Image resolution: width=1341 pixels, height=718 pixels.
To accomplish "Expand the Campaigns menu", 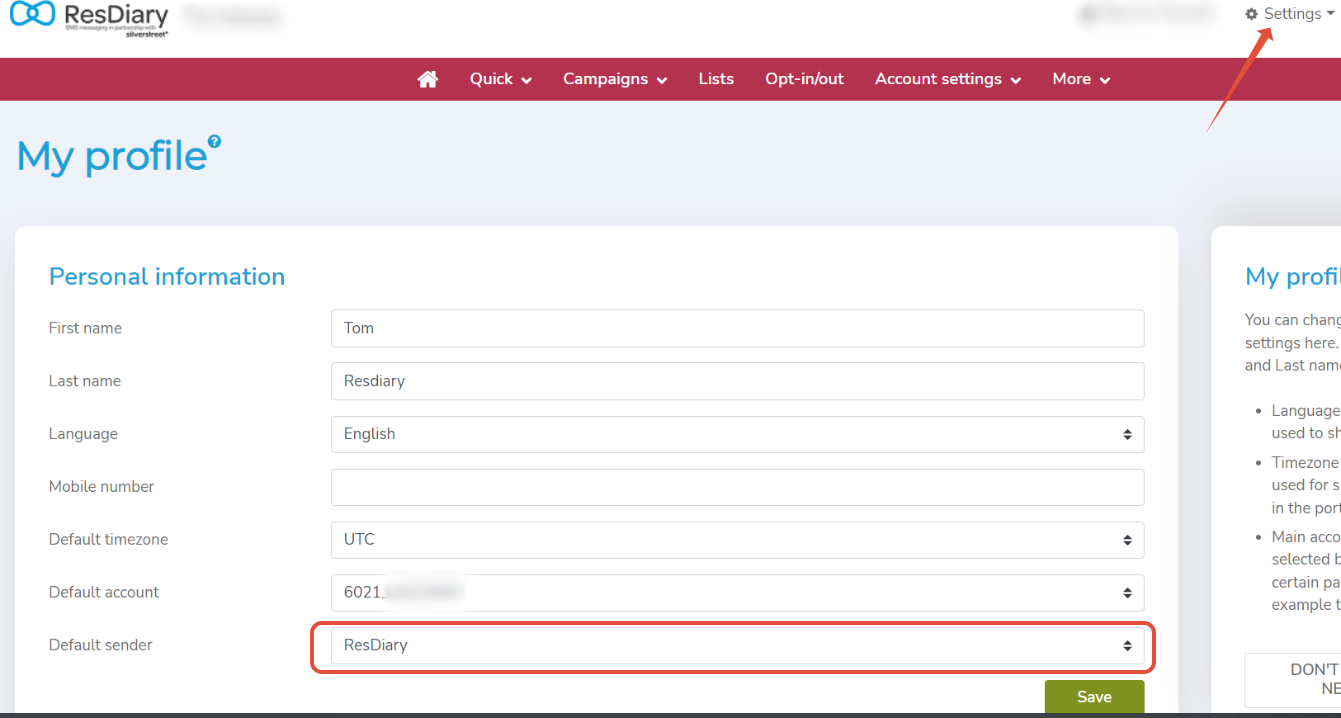I will tap(615, 79).
